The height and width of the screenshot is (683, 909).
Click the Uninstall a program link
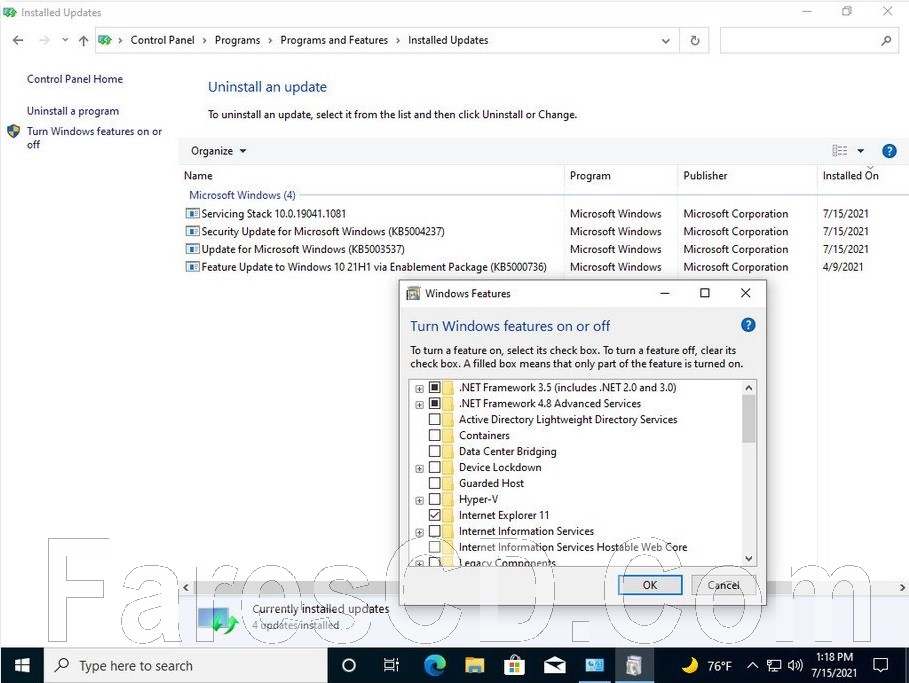72,111
